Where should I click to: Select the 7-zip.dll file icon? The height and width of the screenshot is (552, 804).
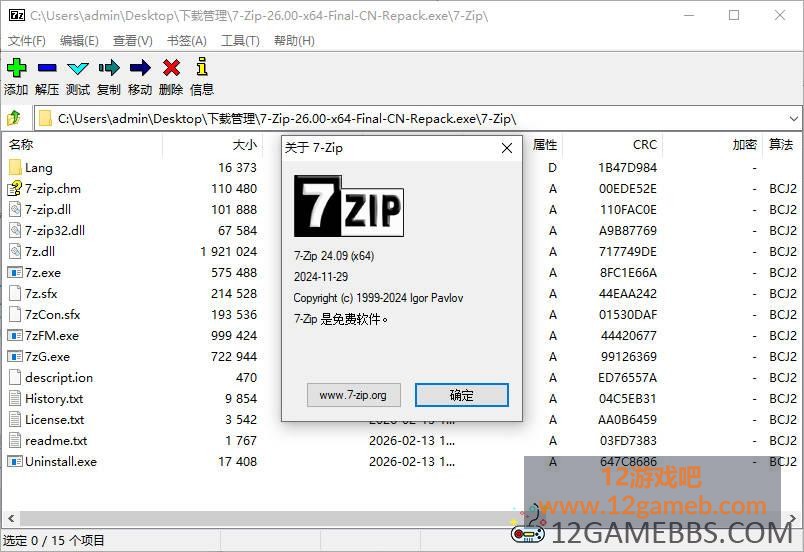click(15, 209)
